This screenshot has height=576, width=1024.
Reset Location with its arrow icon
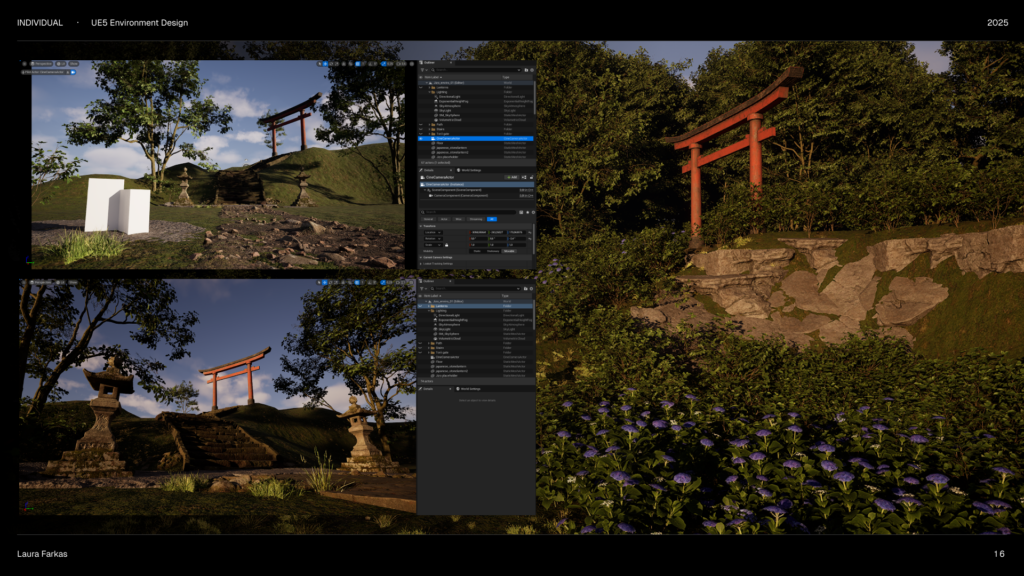pos(530,232)
